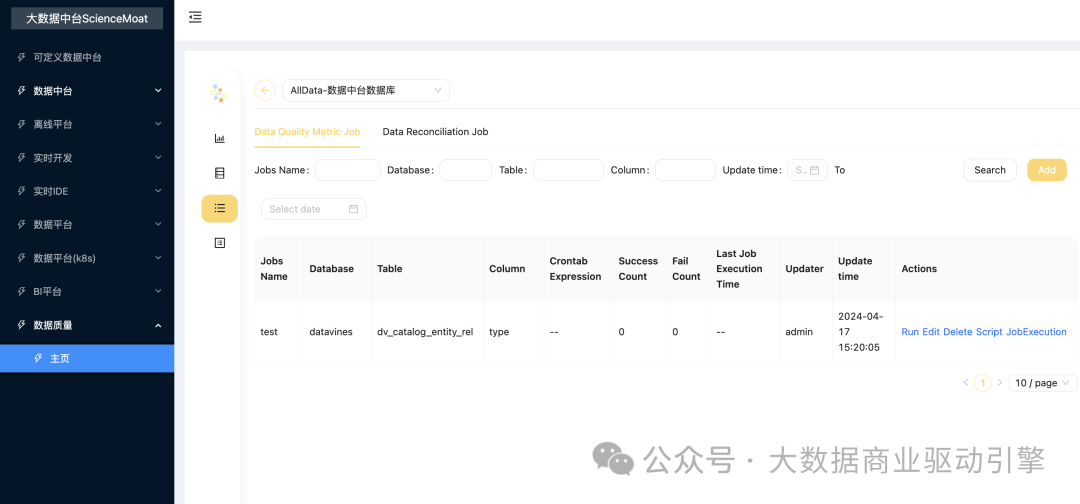The width and height of the screenshot is (1080, 504).
Task: Open the bottom document panel icon
Action: coord(220,243)
